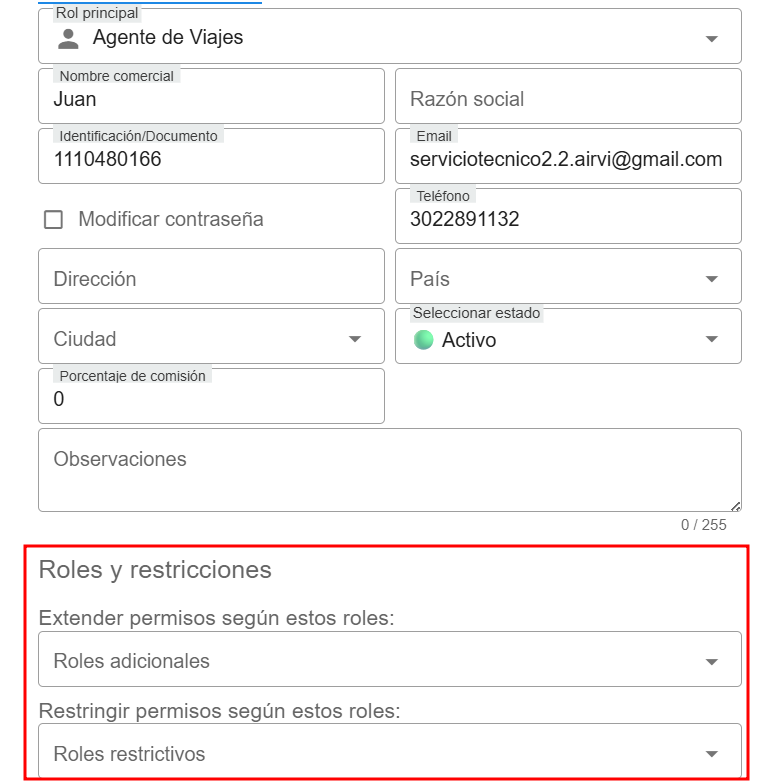This screenshot has height=782, width=768.
Task: Click the Email field
Action: (566, 160)
